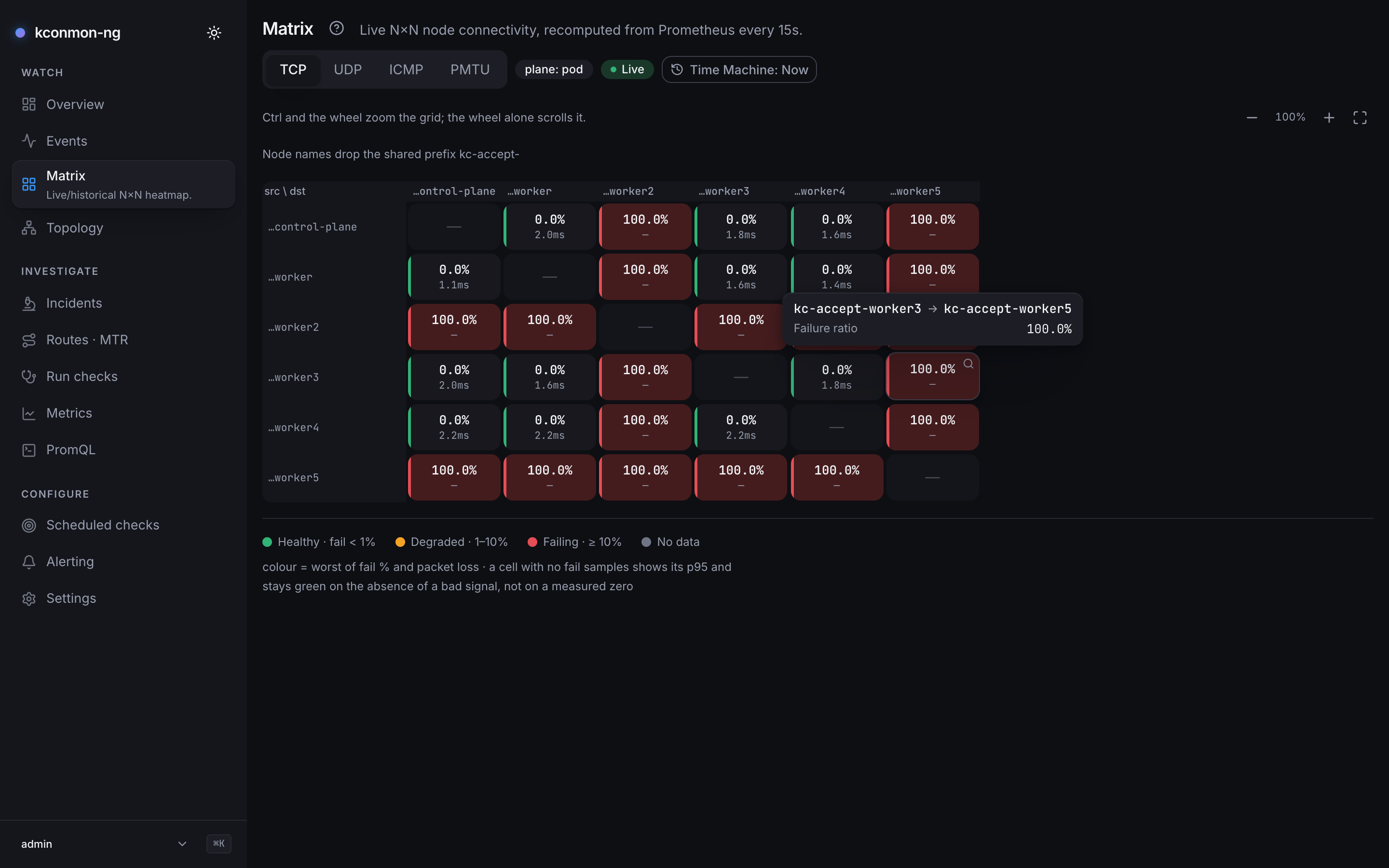Click the help question-mark icon beside Matrix
Screen dimensions: 1389x868
[336, 28]
